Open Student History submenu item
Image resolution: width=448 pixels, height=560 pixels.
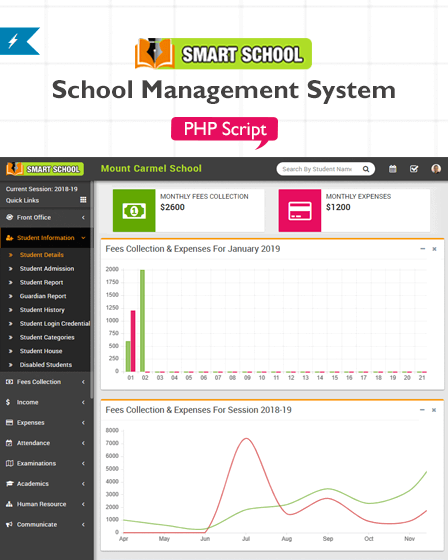pos(42,310)
